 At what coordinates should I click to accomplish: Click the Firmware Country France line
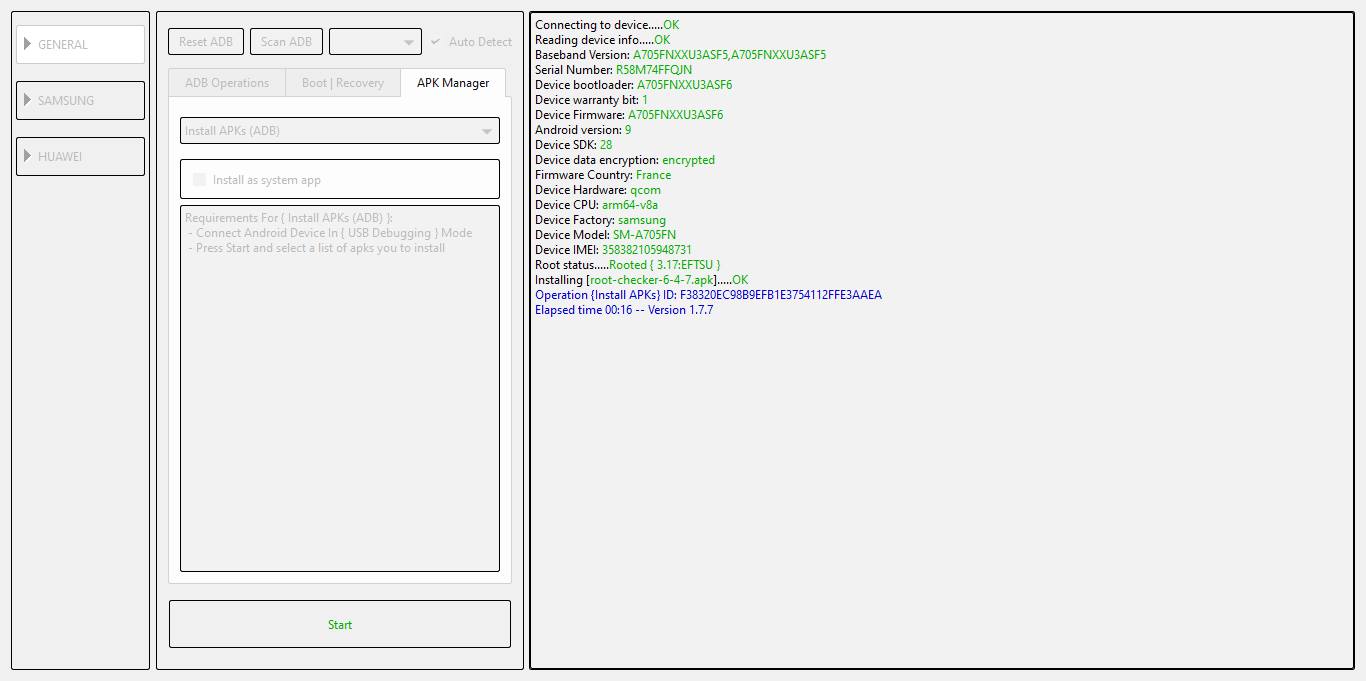coord(603,175)
